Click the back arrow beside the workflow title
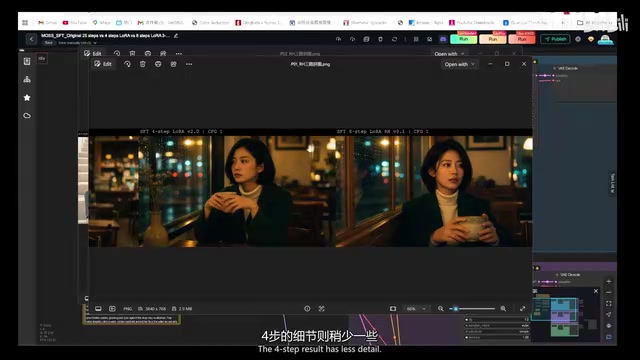640x360 pixels. coord(31,39)
